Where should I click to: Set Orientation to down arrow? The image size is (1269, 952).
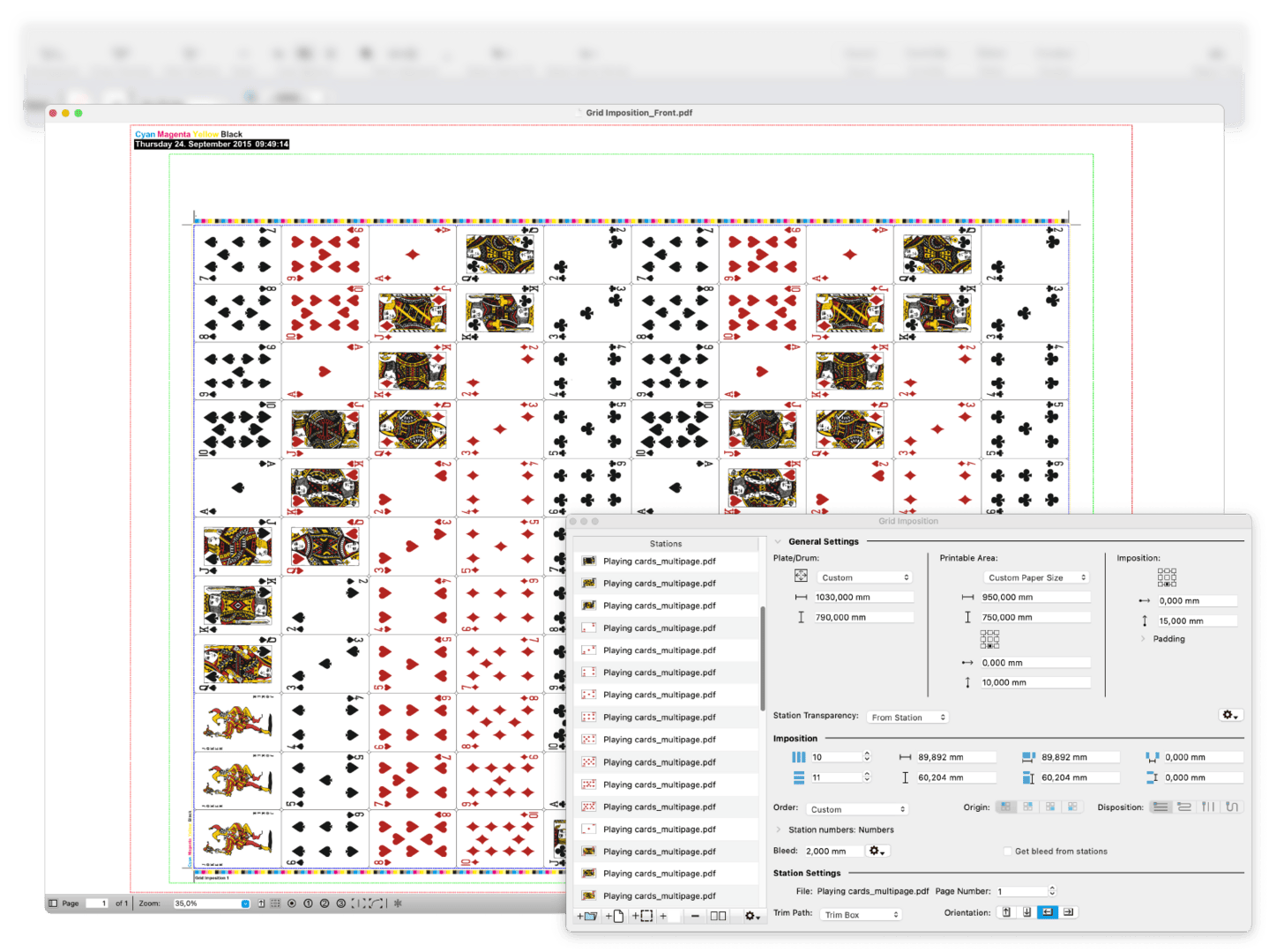click(1026, 912)
